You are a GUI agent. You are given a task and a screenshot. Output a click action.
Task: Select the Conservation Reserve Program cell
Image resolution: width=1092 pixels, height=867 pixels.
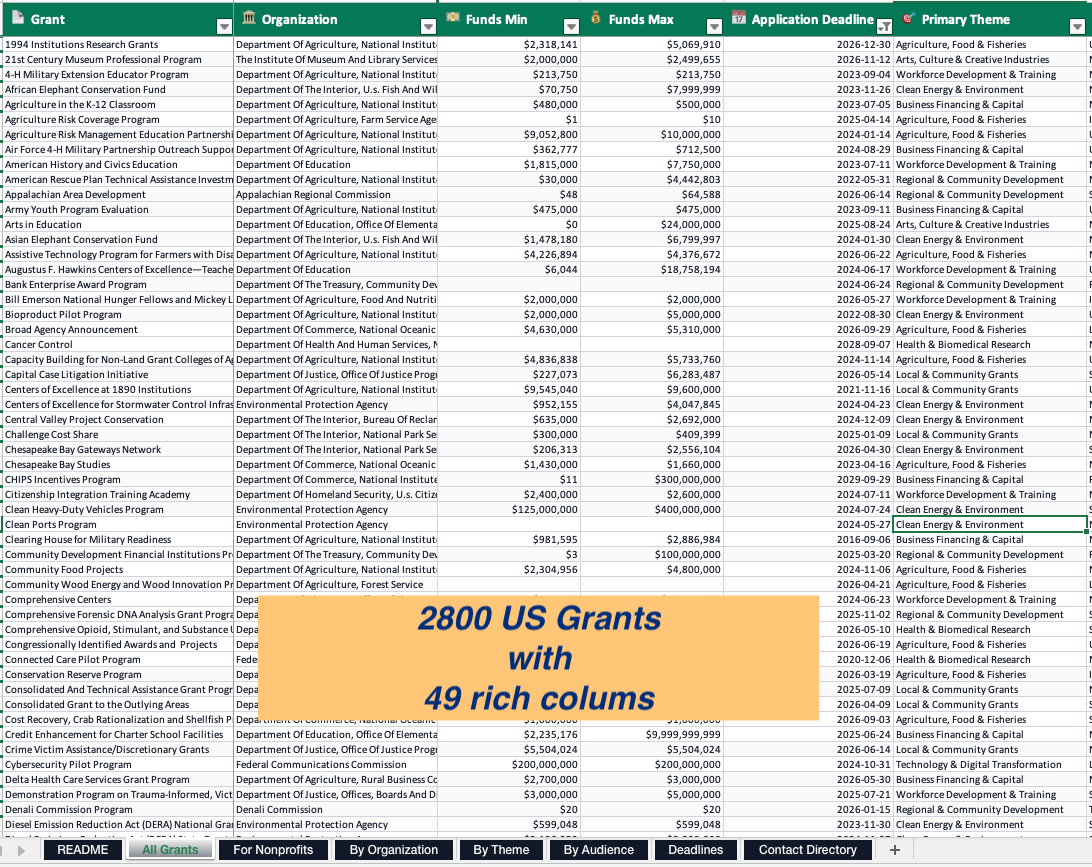(x=118, y=675)
